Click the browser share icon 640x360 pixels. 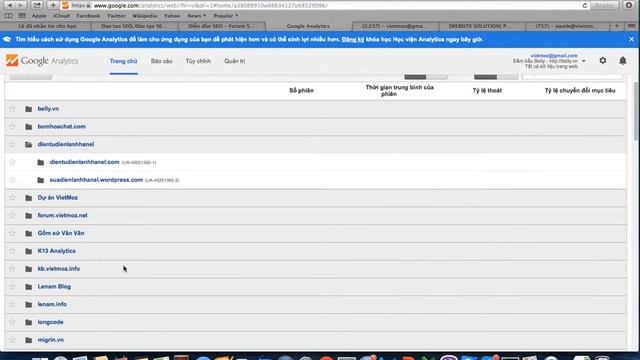pos(37,5)
